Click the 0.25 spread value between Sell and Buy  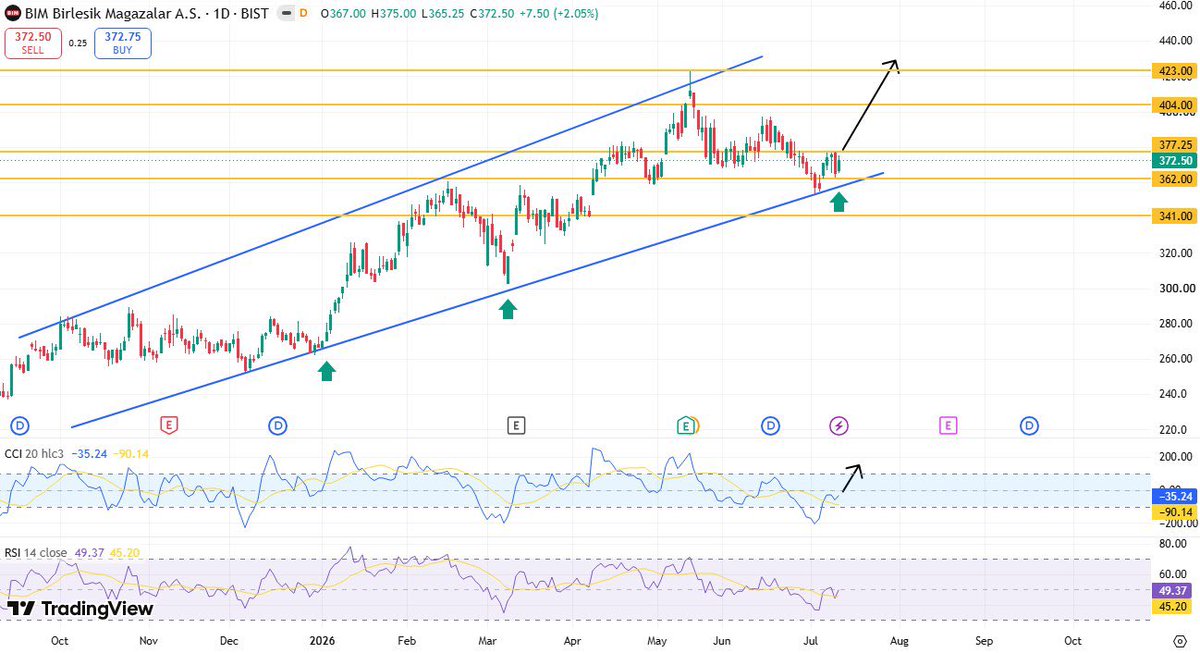(x=78, y=43)
